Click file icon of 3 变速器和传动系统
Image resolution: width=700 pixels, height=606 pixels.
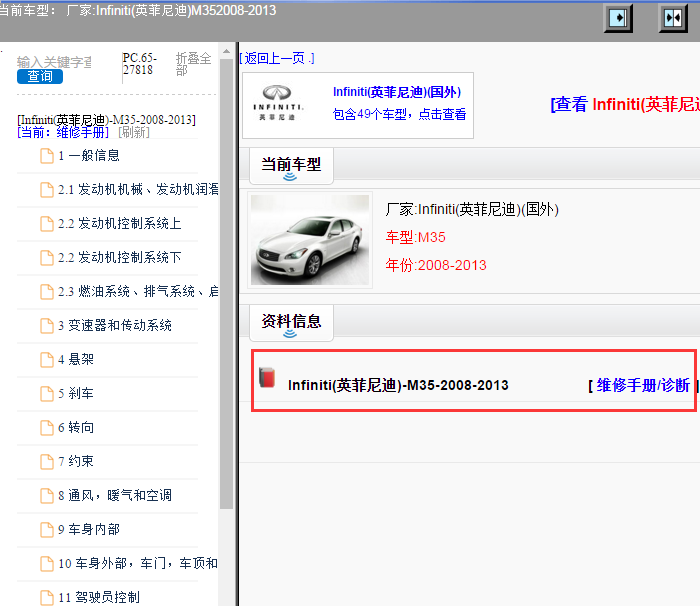pos(47,326)
